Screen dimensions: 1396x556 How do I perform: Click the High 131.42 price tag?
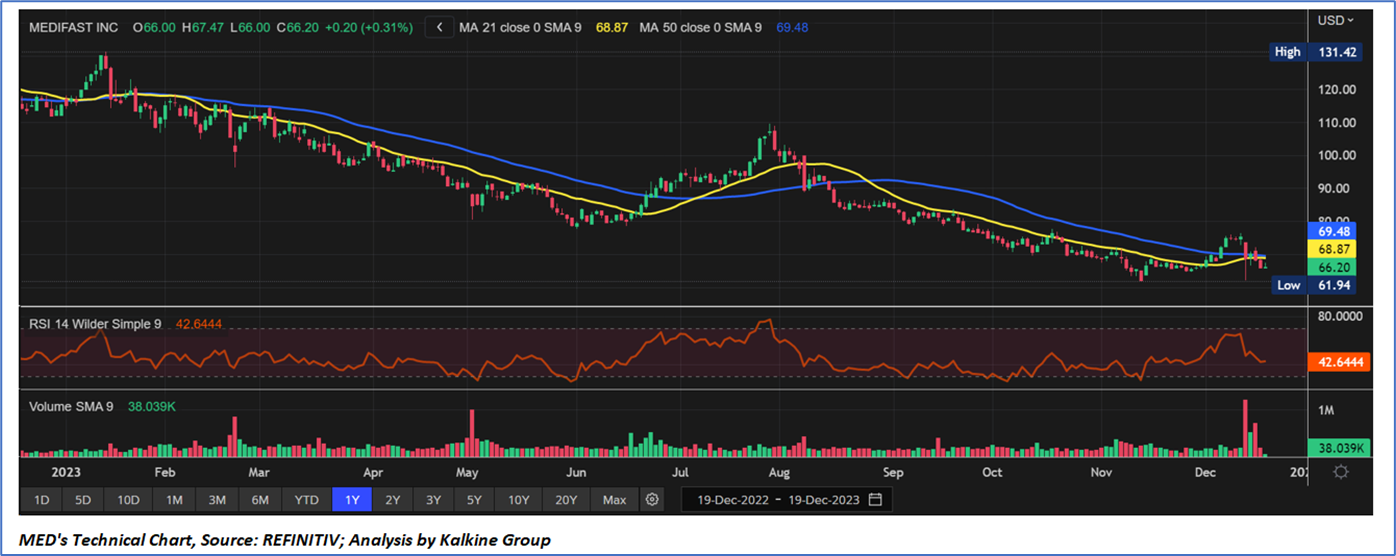pyautogui.click(x=1316, y=52)
